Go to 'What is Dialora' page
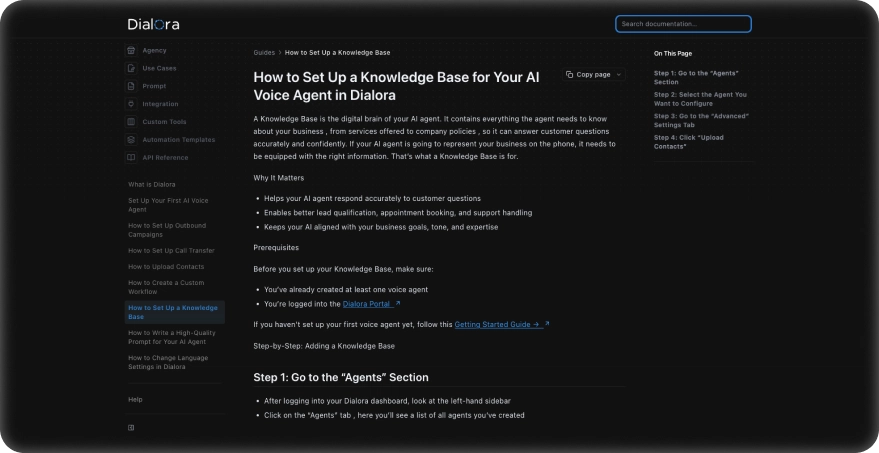 click(152, 184)
